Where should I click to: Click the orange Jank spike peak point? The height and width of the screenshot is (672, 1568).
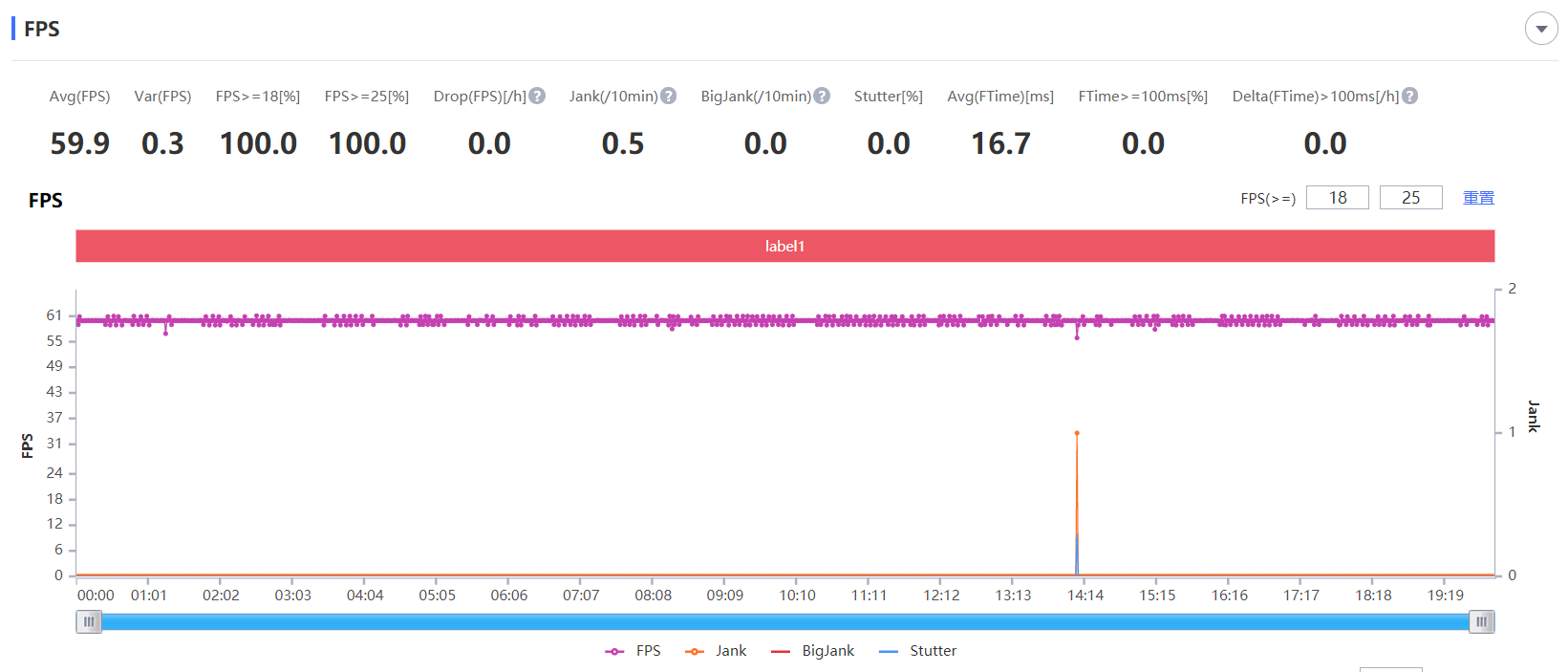click(x=1077, y=434)
